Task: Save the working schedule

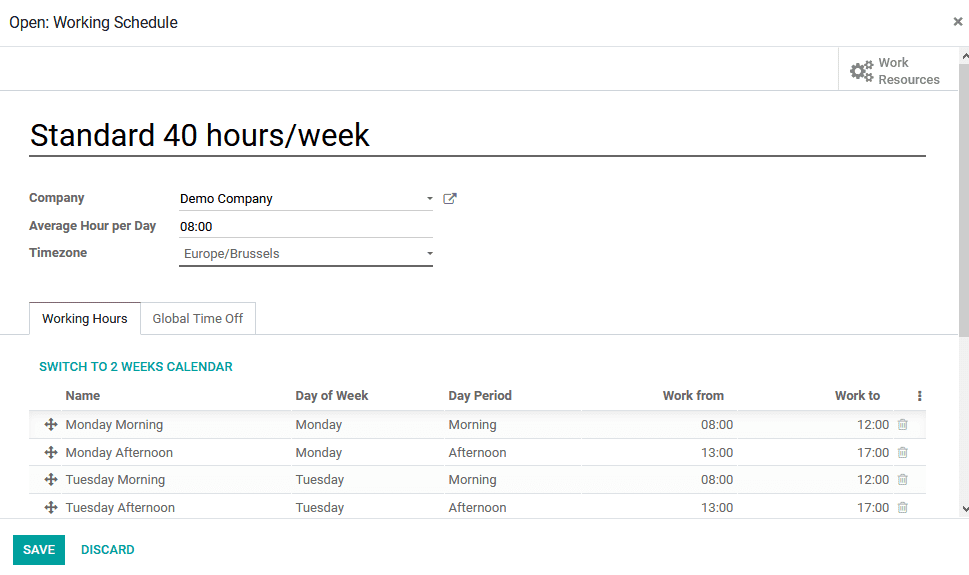Action: [39, 550]
